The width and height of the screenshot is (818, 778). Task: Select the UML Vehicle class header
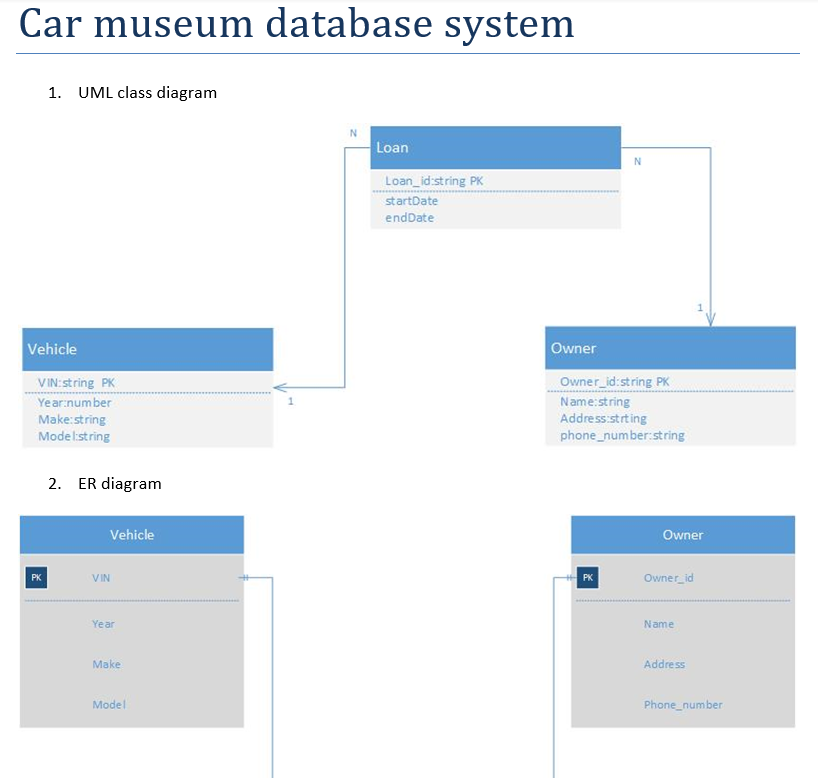click(x=147, y=349)
